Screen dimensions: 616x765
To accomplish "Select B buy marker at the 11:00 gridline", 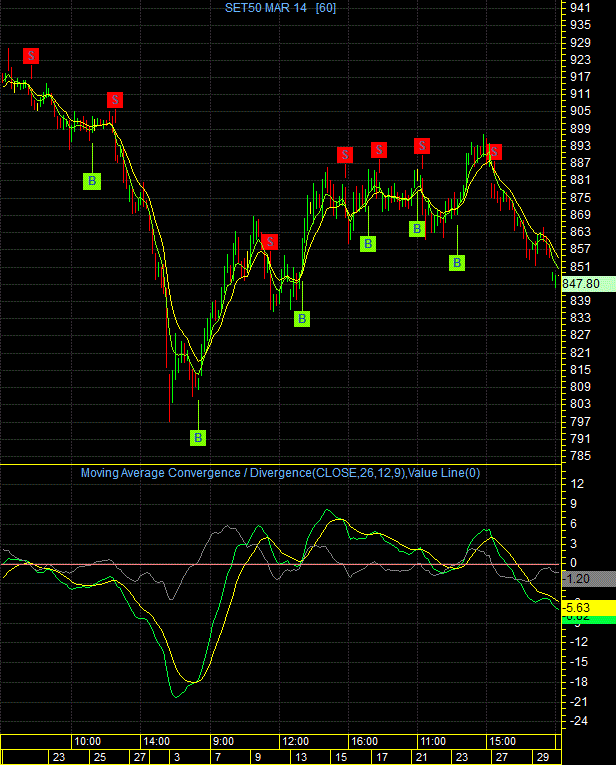I will [417, 228].
